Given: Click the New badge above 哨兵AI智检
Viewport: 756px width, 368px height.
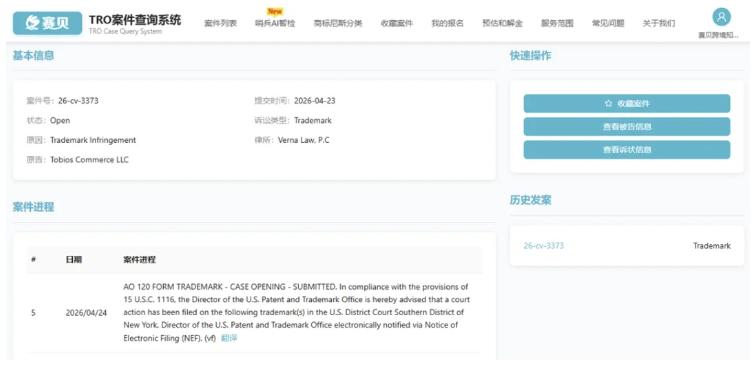Looking at the screenshot, I should click(x=275, y=11).
